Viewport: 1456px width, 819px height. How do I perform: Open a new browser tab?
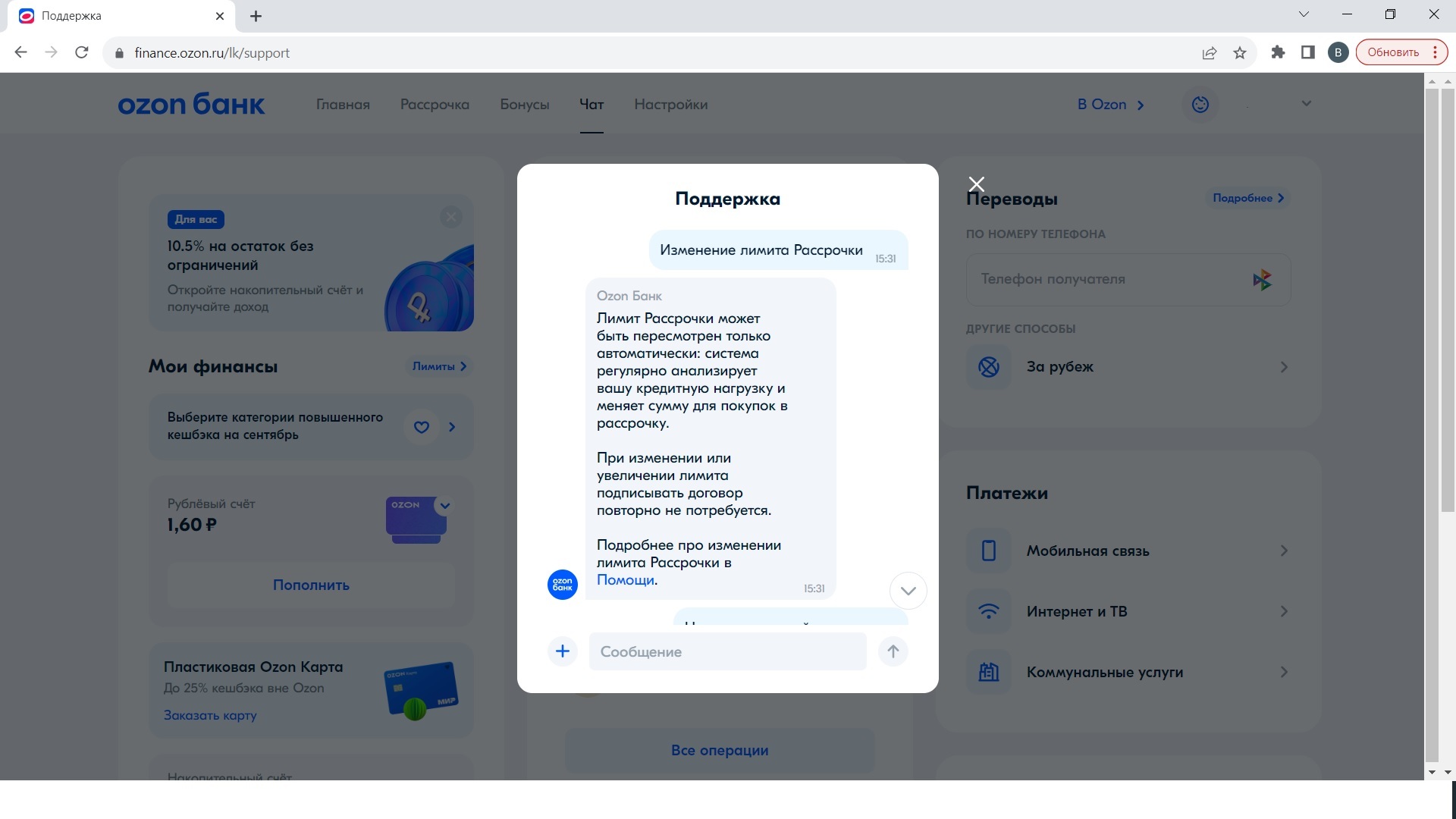click(x=256, y=16)
